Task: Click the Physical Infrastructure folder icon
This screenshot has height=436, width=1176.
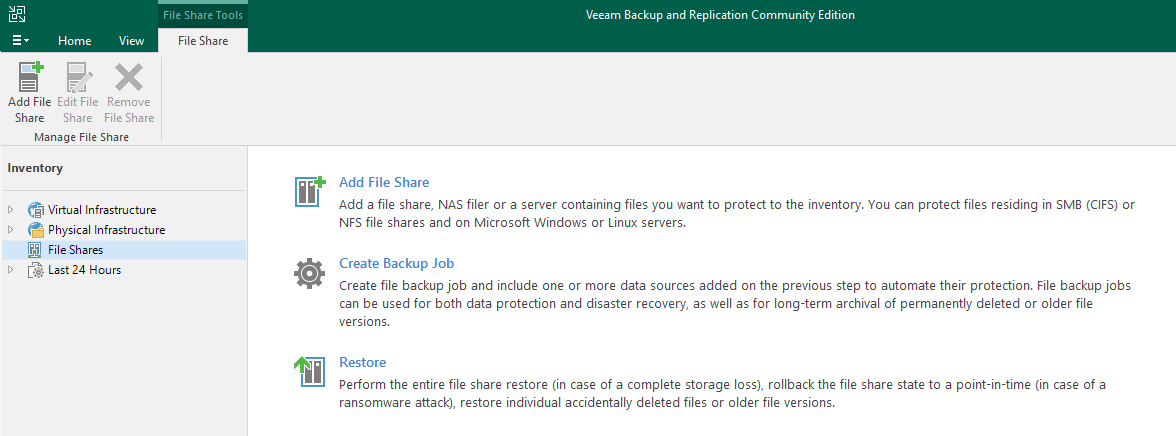Action: click(x=36, y=230)
